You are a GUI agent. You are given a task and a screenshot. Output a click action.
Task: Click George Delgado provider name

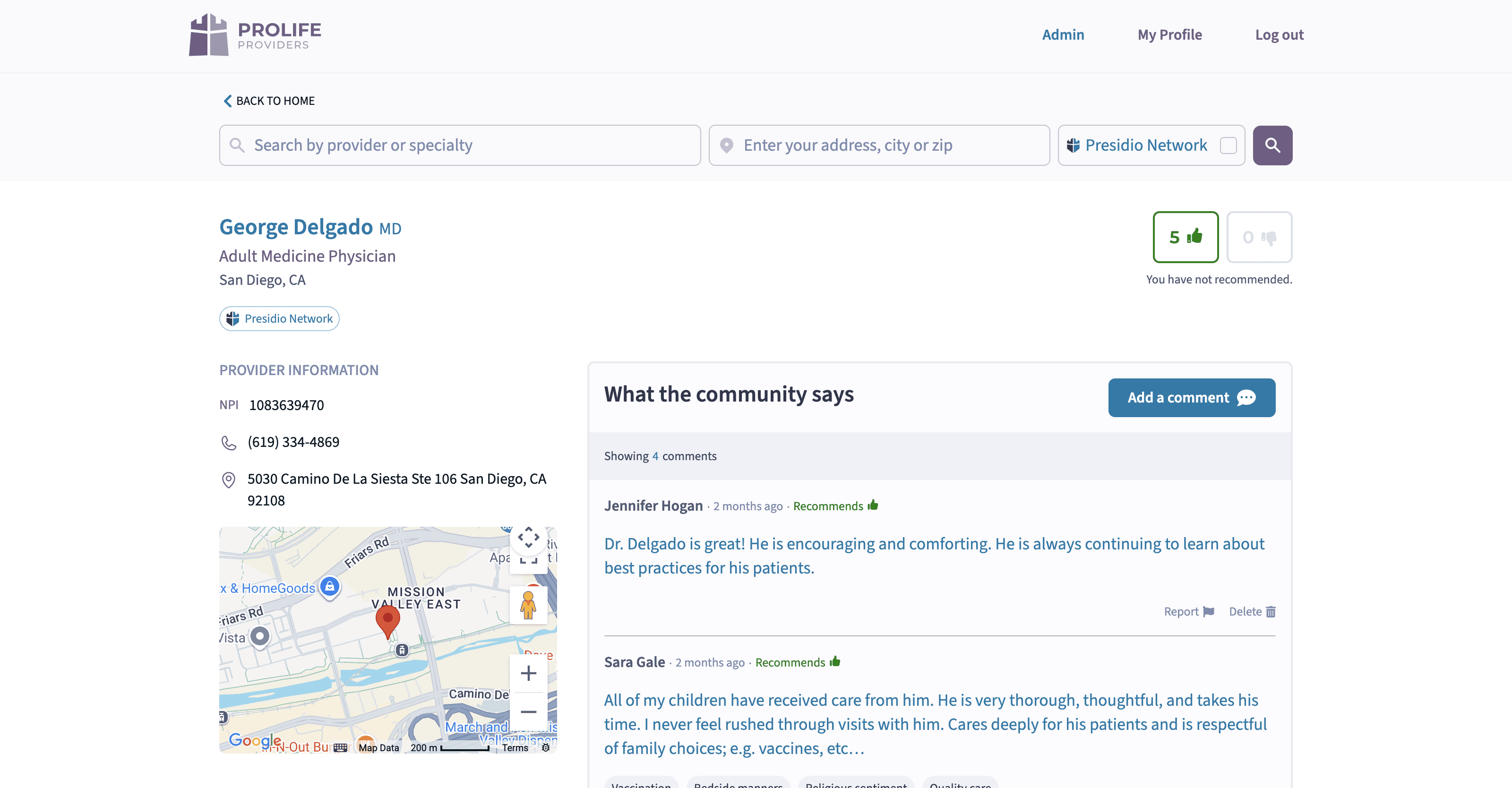296,227
